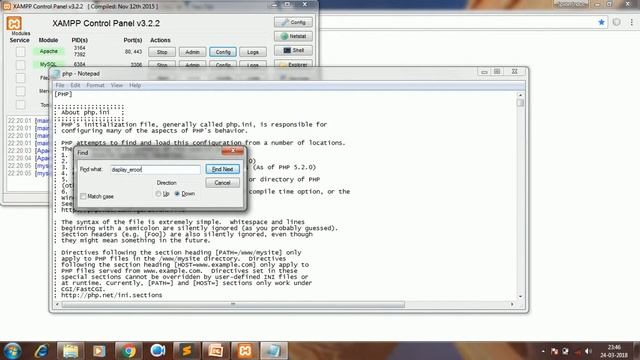Stop the Apache module
Screen dimensions: 640x360
(x=162, y=52)
